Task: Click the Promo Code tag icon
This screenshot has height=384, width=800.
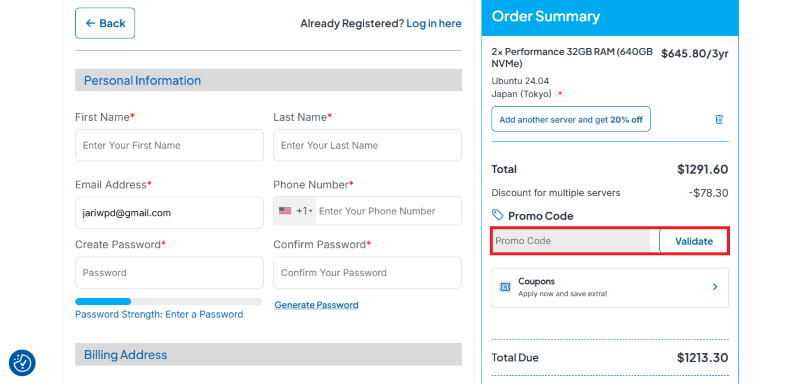Action: click(x=497, y=214)
